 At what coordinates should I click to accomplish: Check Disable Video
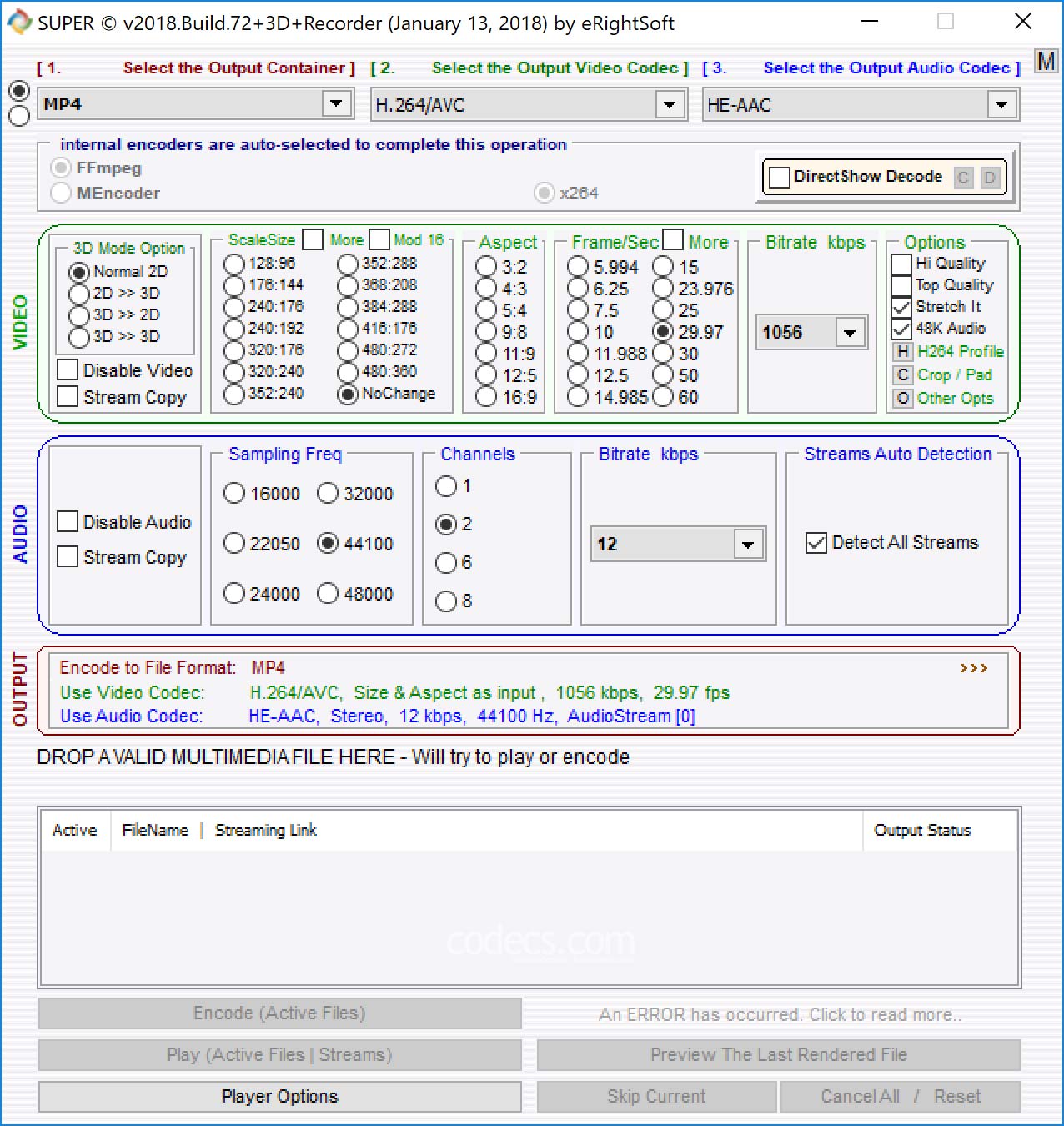coord(68,369)
